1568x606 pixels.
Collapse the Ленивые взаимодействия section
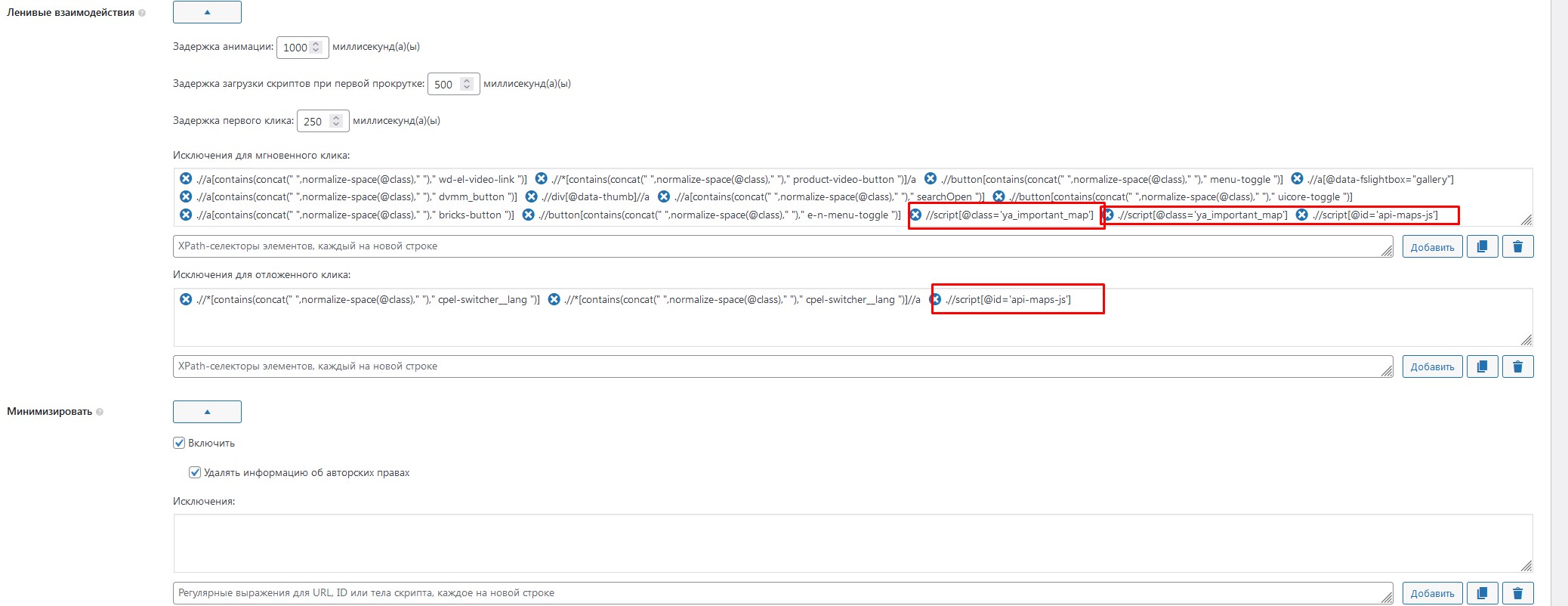(x=207, y=12)
